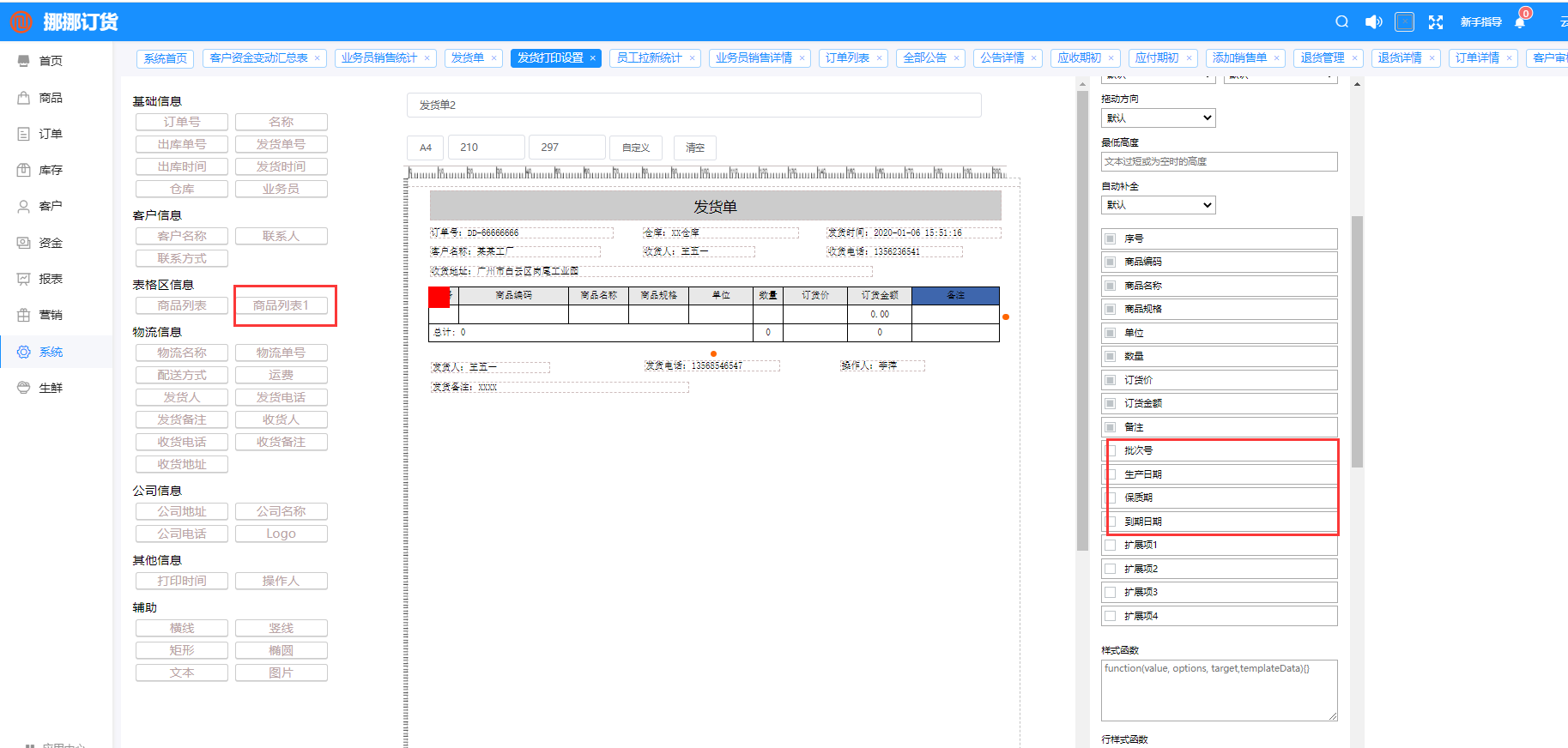Image resolution: width=1568 pixels, height=748 pixels.
Task: Open the 自动补全 dropdown
Action: click(x=1158, y=205)
